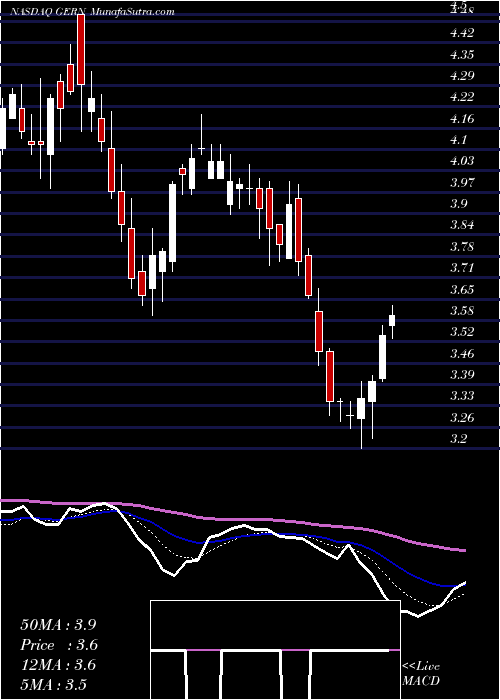The height and width of the screenshot is (700, 500).
Task: Click the 12MA : 3.6 legend entry
Action: pyautogui.click(x=58, y=665)
